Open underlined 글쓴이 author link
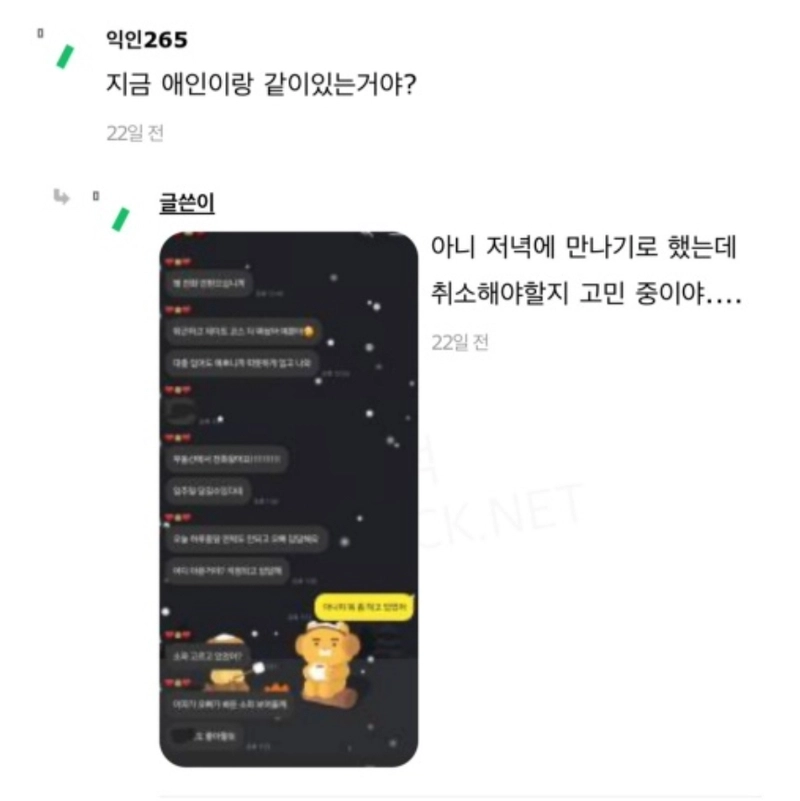Image resolution: width=800 pixels, height=801 pixels. click(x=186, y=202)
